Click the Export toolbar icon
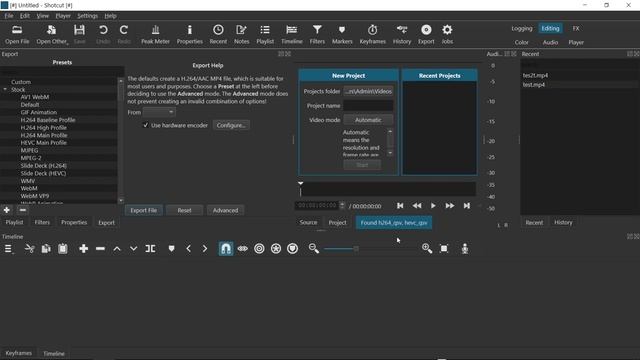This screenshot has height=360, width=640. coord(426,34)
